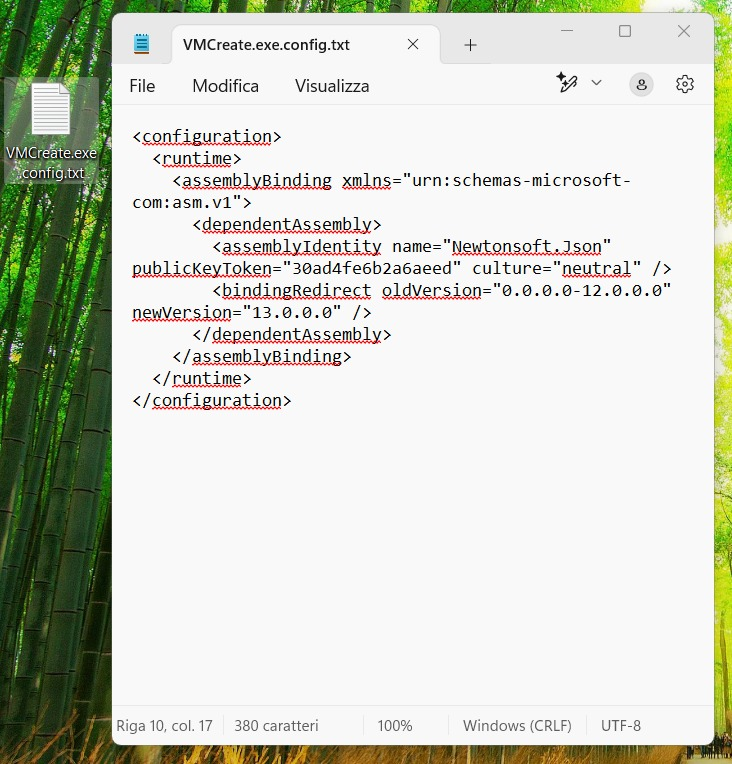The image size is (732, 764).
Task: Click Windows (CRLF) line ending indicator
Action: pyautogui.click(x=517, y=726)
